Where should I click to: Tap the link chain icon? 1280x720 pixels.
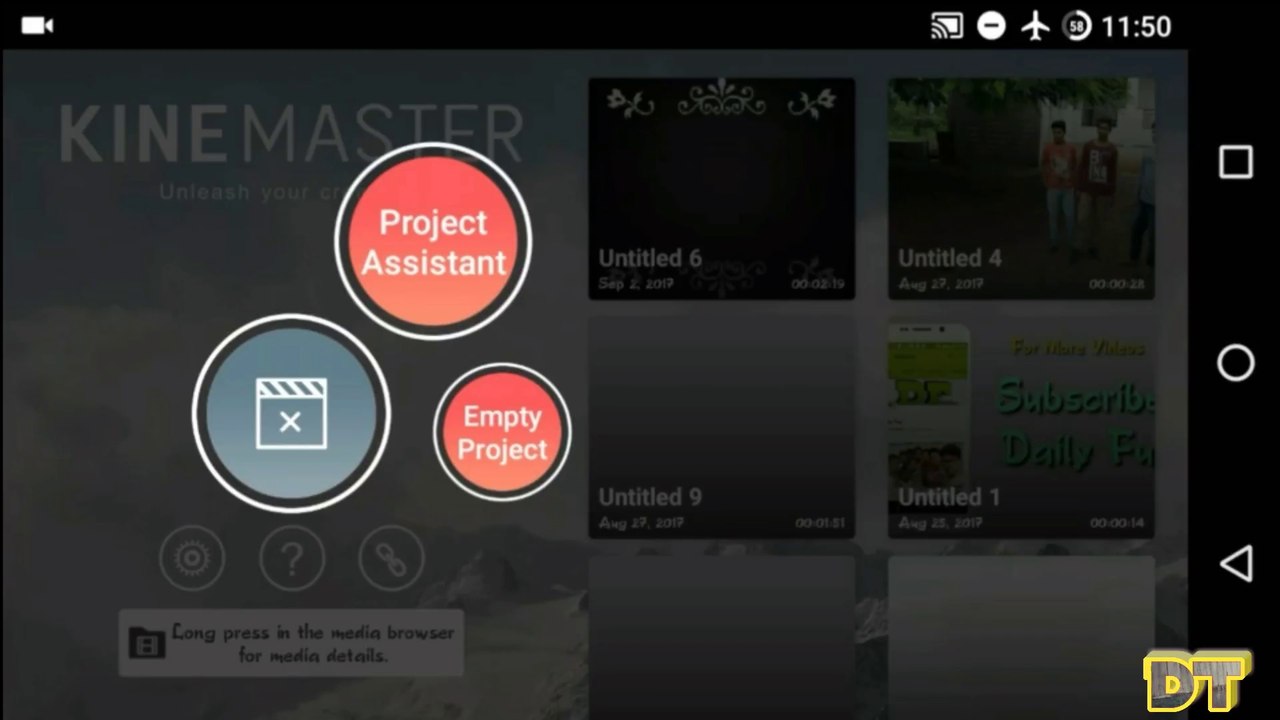pyautogui.click(x=391, y=558)
